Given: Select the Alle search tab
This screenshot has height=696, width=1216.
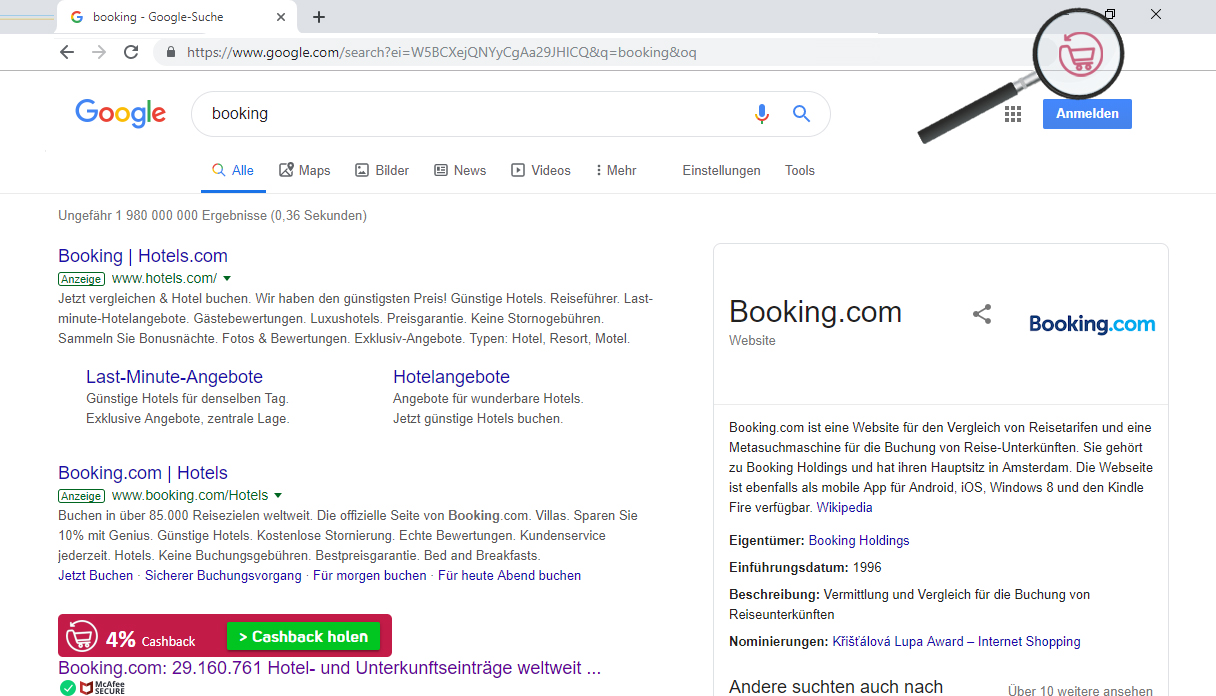Looking at the screenshot, I should coord(233,171).
